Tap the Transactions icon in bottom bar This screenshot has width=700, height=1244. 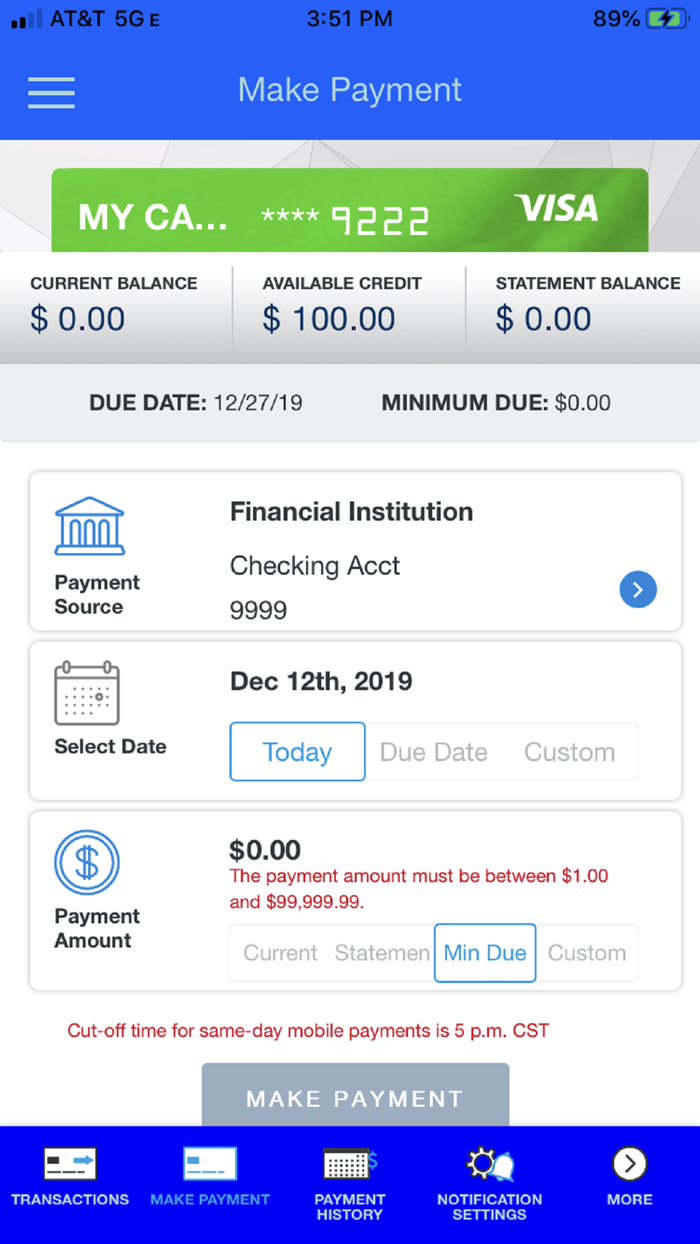pos(69,1164)
